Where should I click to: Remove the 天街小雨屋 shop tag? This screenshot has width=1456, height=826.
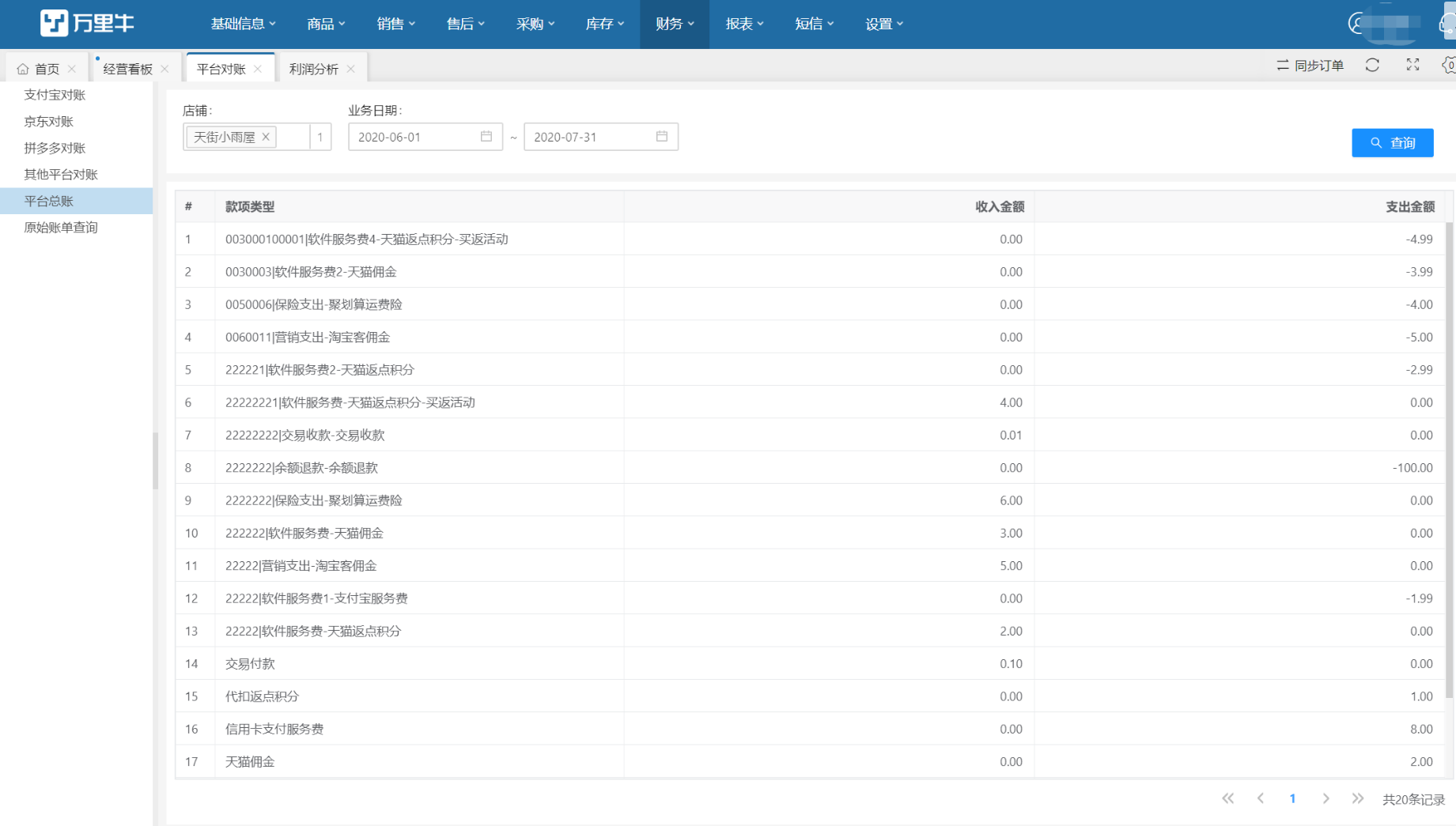(x=267, y=137)
